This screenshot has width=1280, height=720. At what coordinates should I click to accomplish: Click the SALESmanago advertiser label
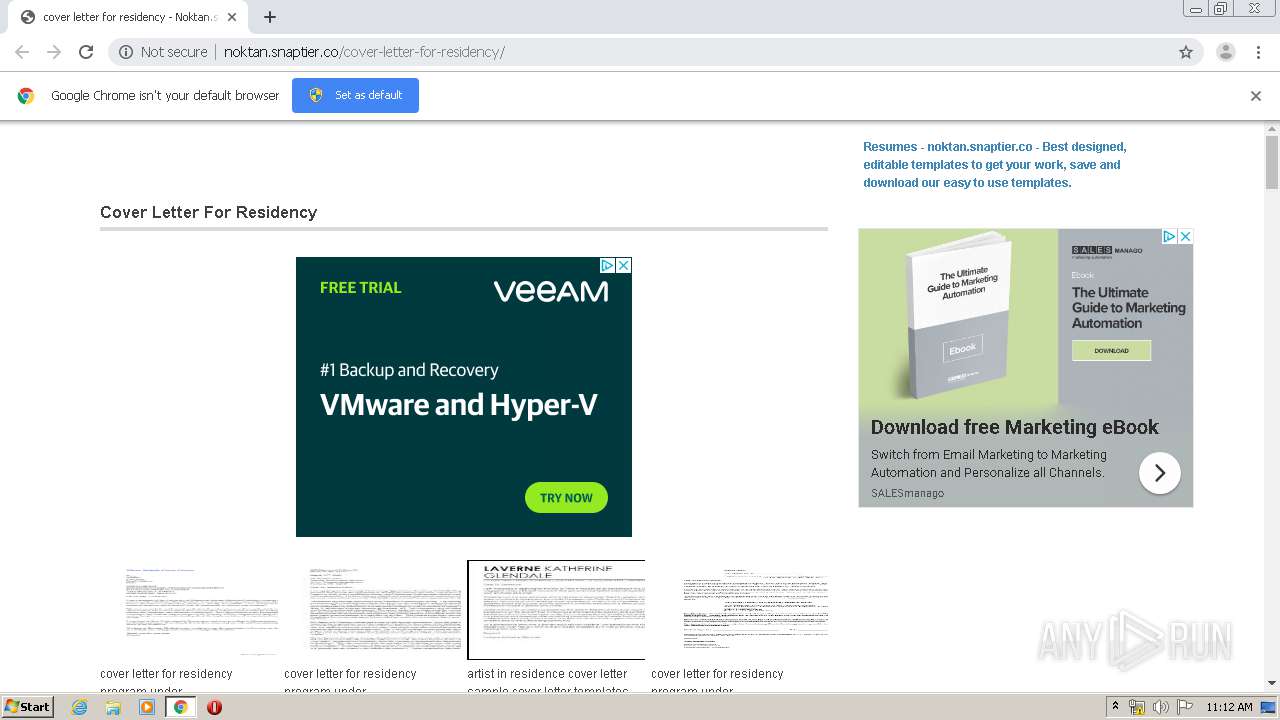coord(907,493)
